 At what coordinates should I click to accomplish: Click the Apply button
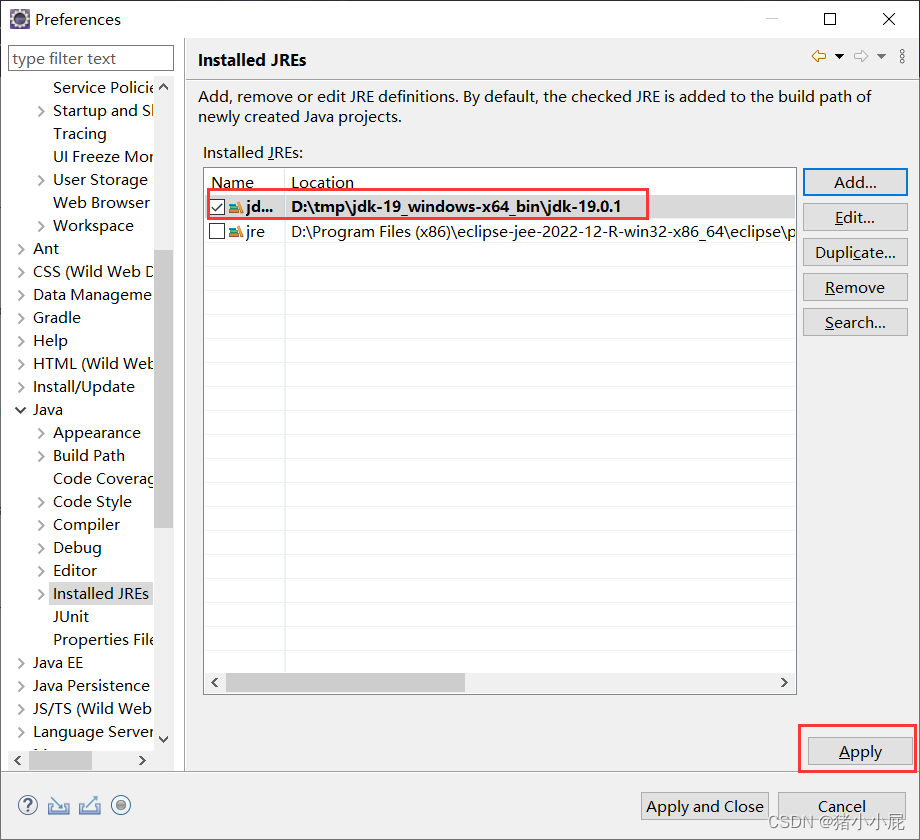[x=860, y=751]
